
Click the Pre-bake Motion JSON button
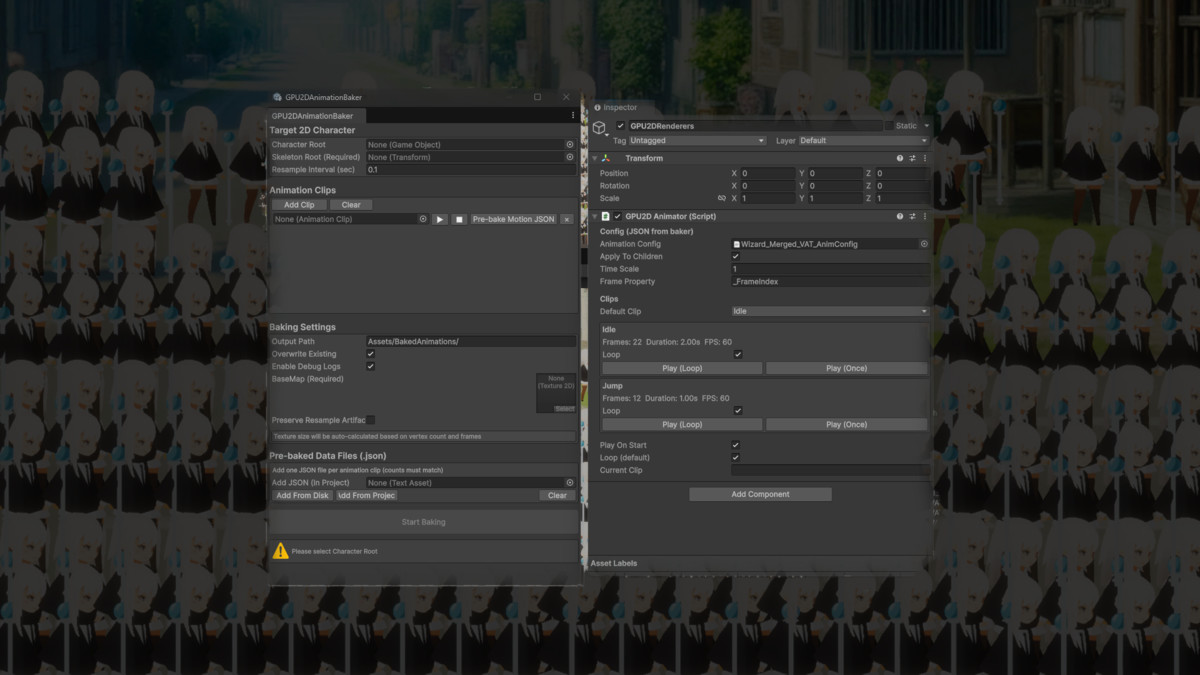(x=513, y=219)
